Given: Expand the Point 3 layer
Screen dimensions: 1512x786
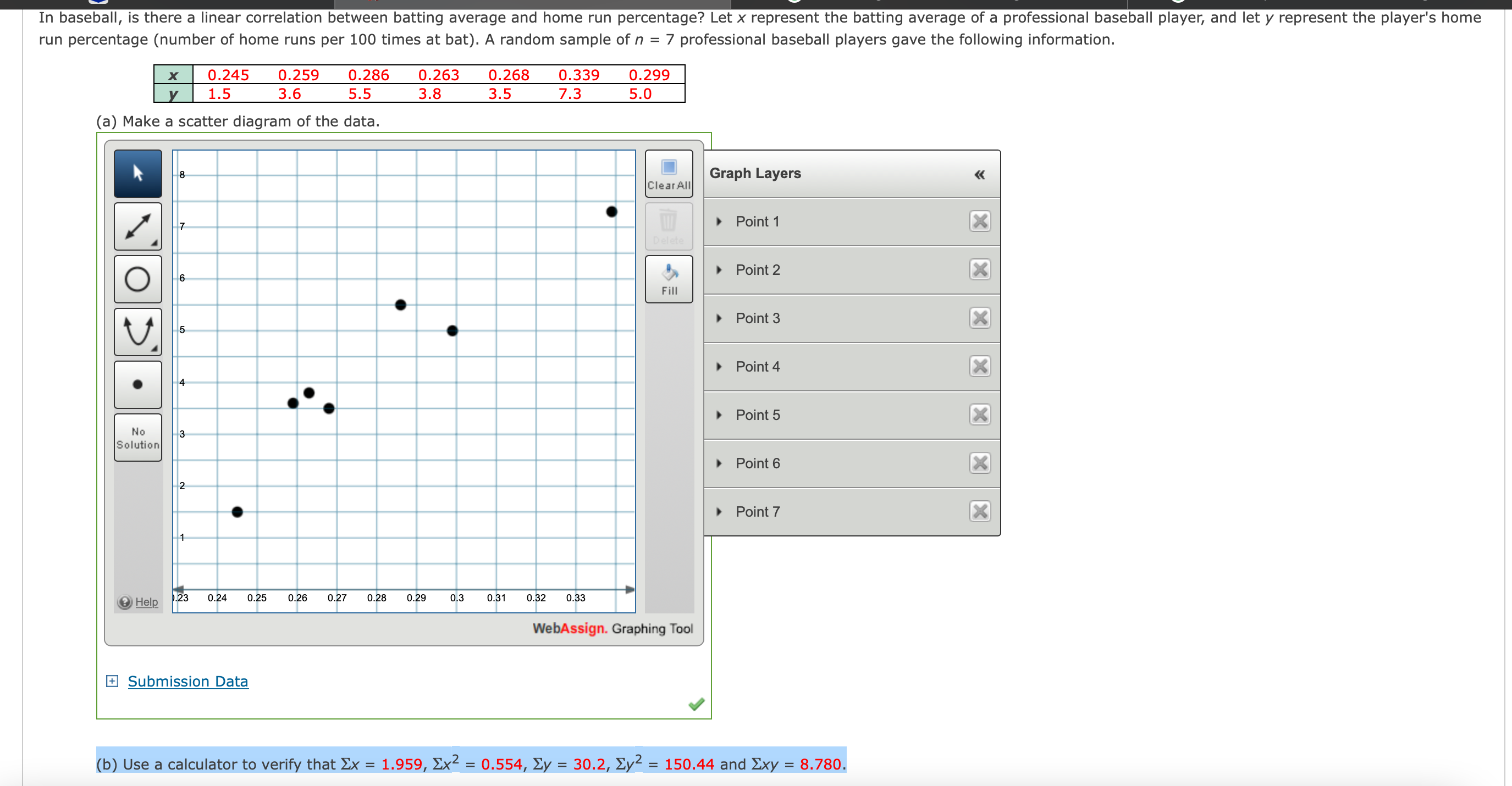Looking at the screenshot, I should pos(719,318).
